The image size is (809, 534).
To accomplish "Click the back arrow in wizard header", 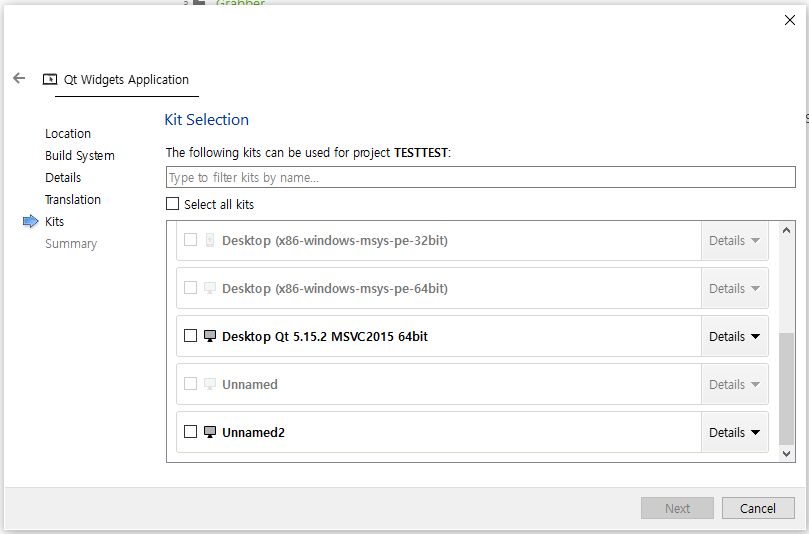I will (x=19, y=78).
